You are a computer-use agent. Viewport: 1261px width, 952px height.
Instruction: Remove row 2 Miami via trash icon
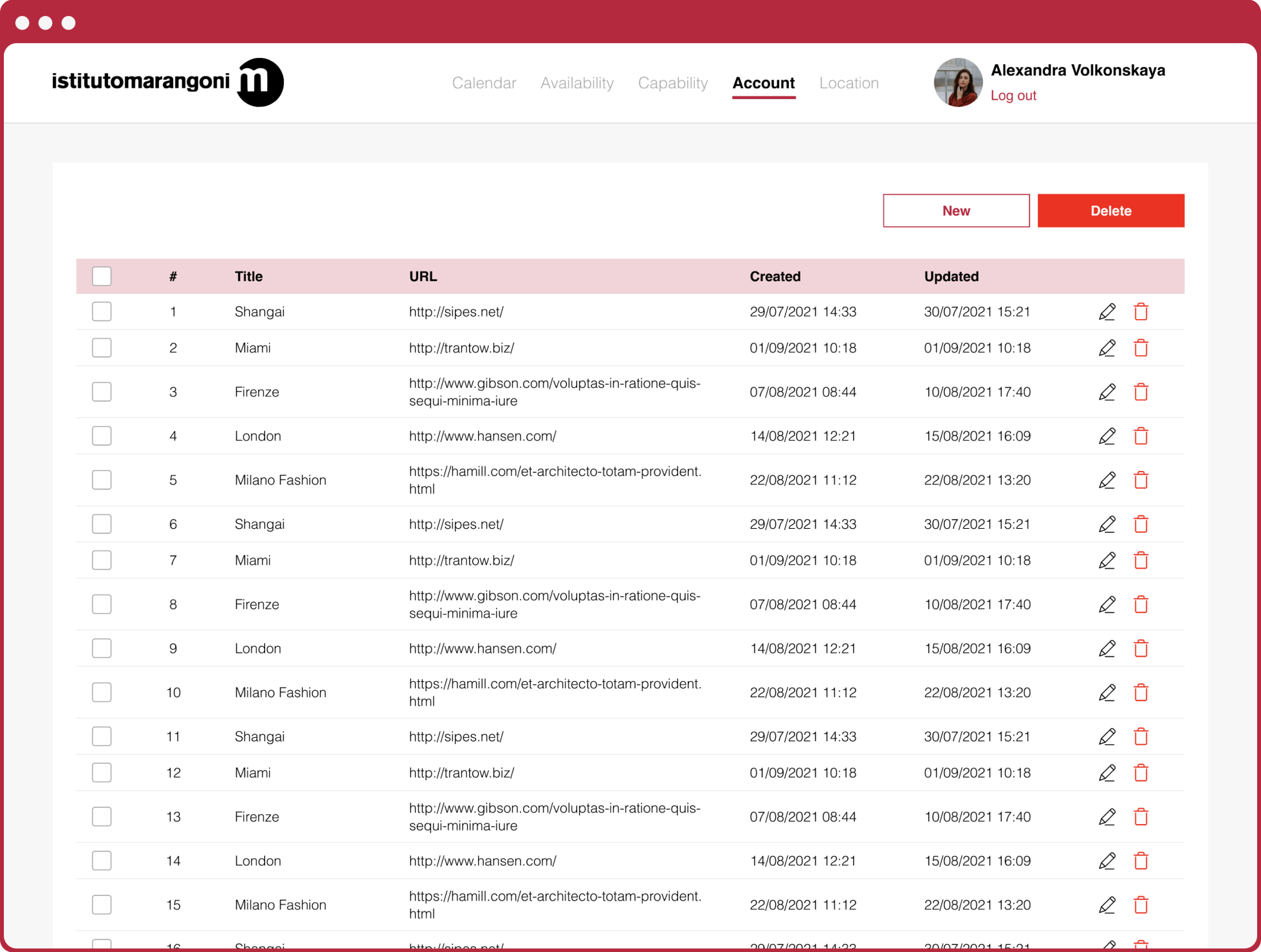pos(1141,348)
